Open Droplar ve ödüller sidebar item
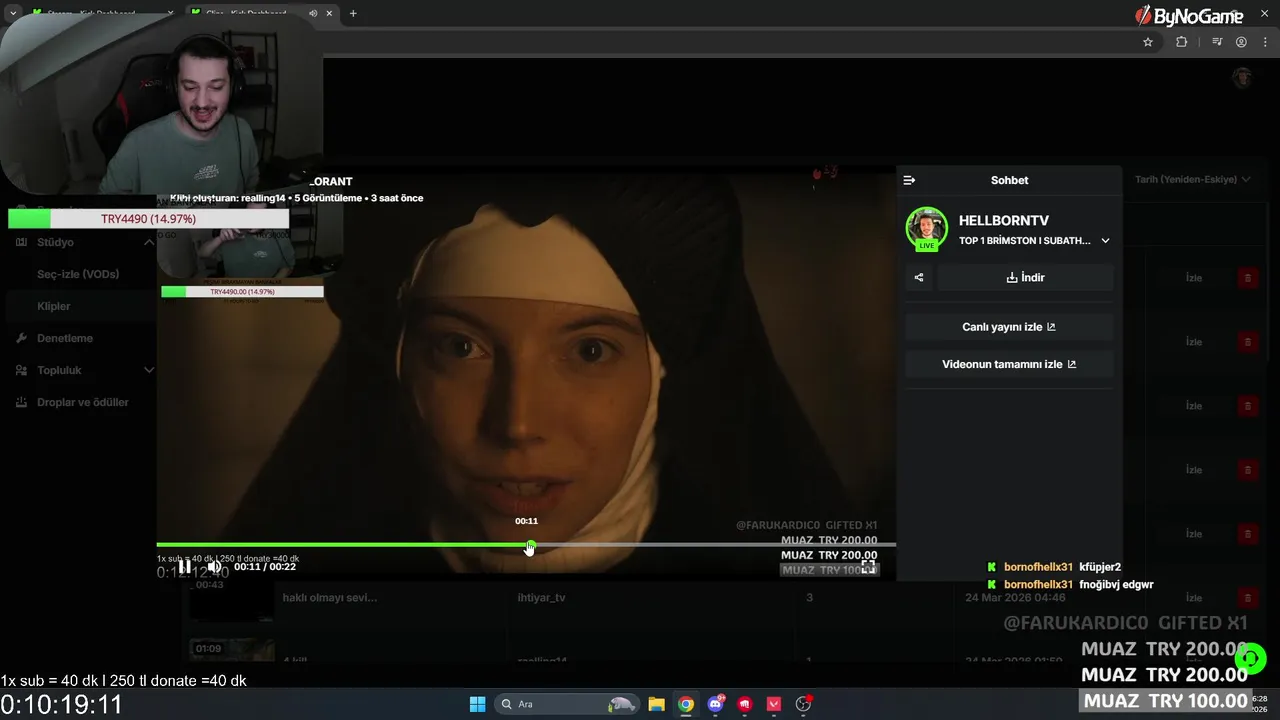Viewport: 1280px width, 720px height. click(x=83, y=402)
